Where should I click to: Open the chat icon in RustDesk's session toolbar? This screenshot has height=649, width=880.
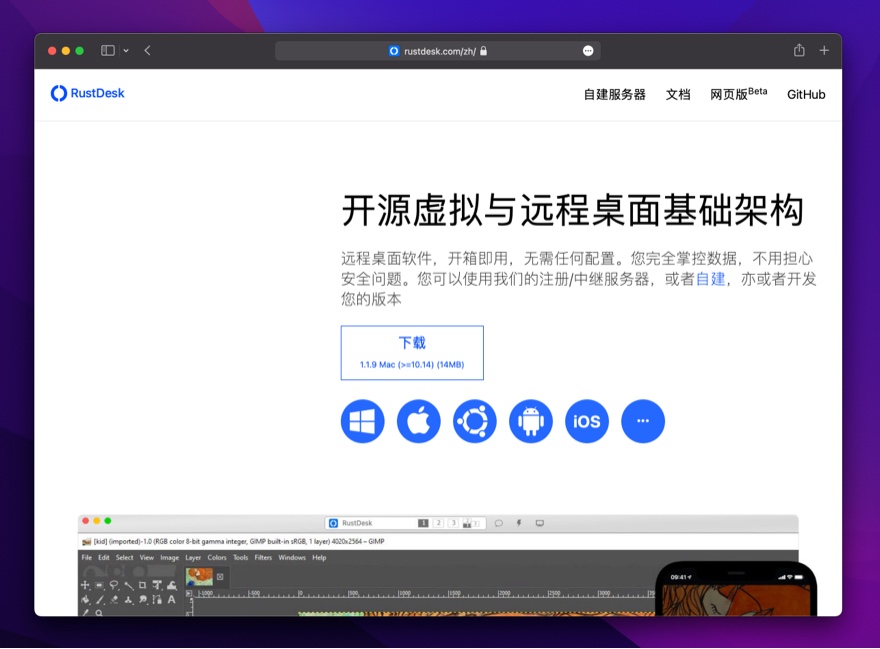coord(498,523)
